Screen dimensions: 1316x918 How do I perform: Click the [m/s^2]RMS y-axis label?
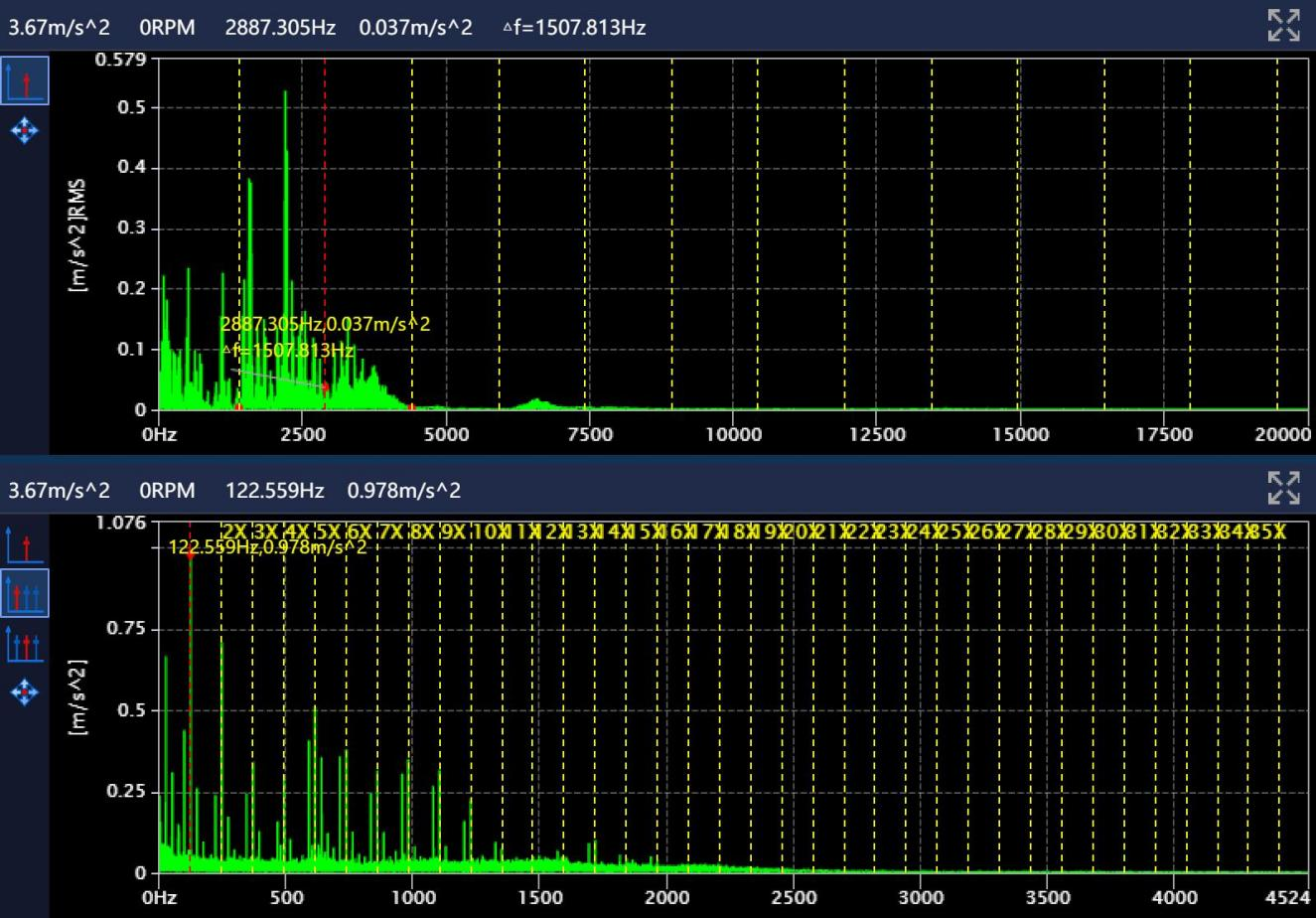click(x=78, y=235)
